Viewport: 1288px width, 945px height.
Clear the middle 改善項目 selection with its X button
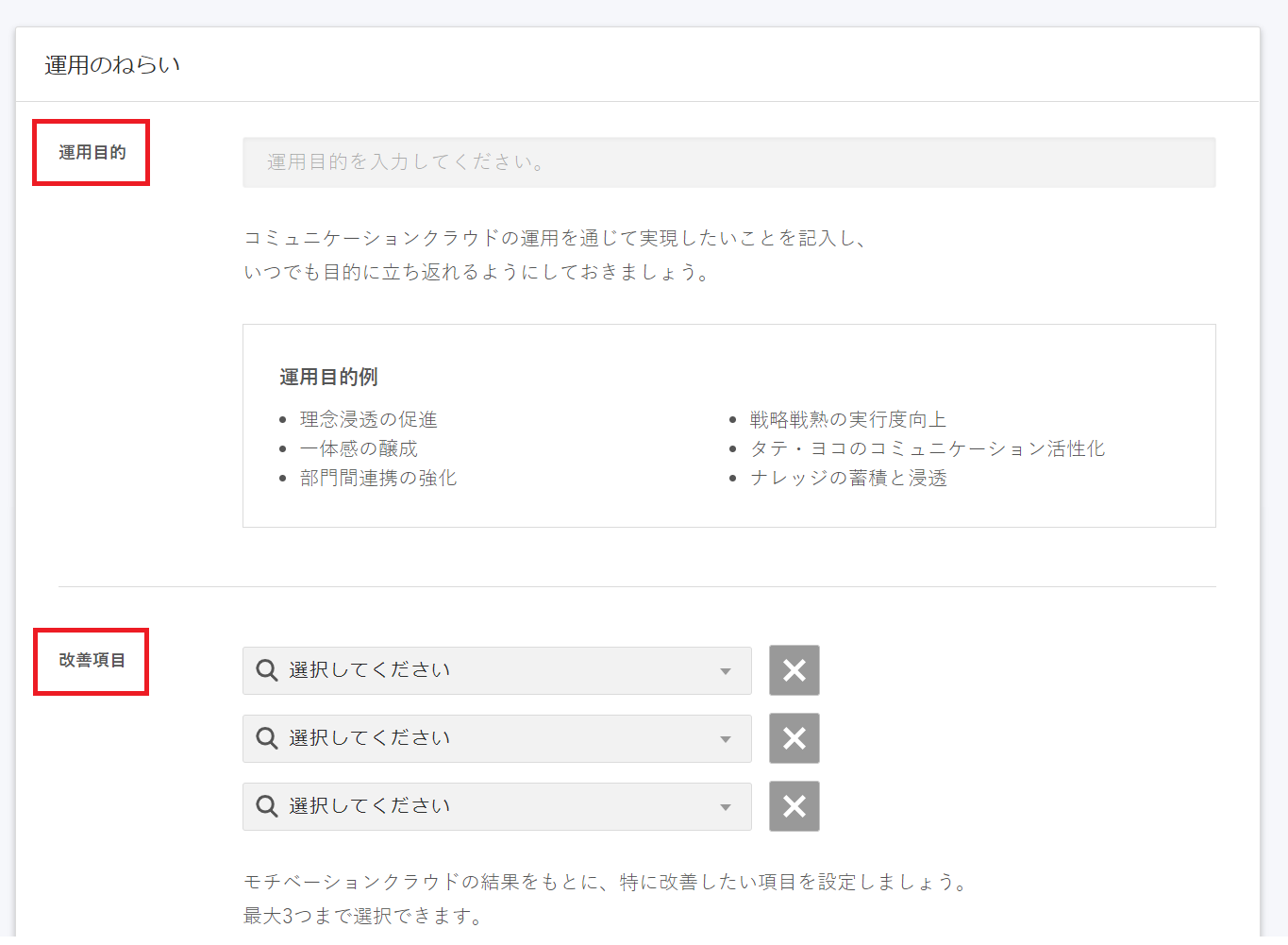[x=794, y=738]
